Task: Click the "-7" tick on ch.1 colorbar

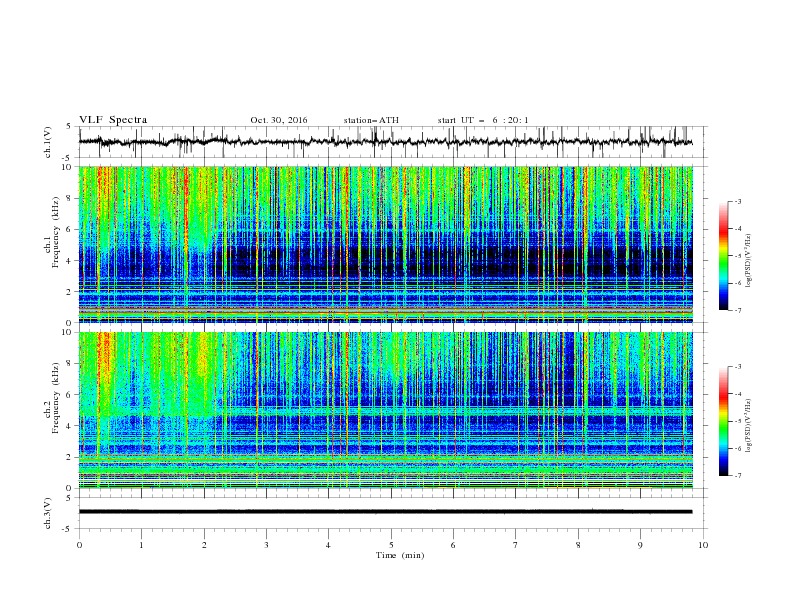Action: tap(737, 310)
